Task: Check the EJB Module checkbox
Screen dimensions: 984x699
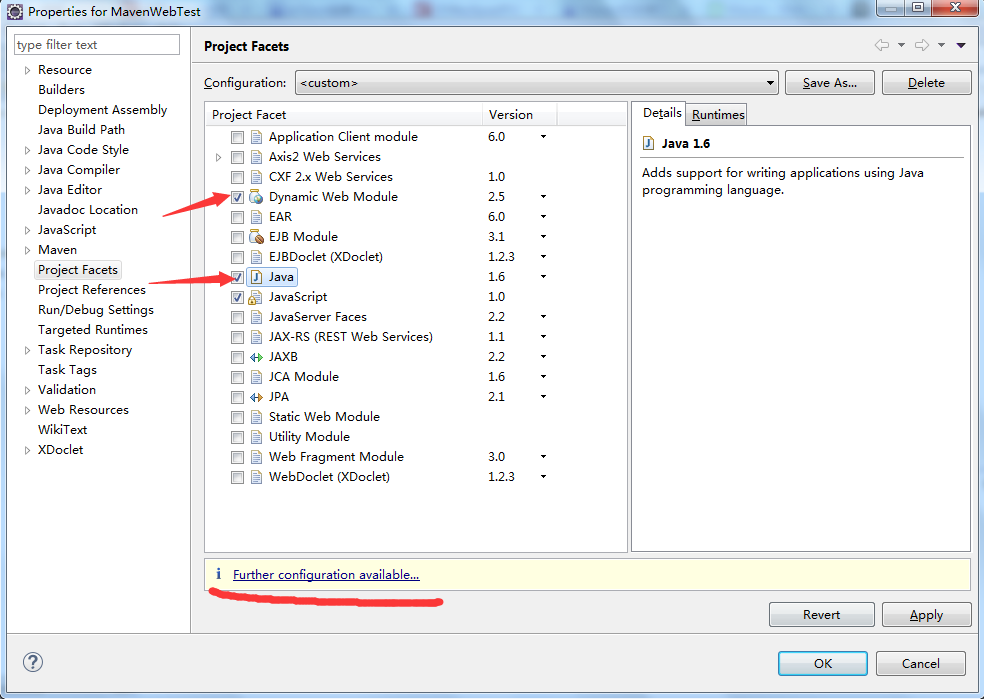Action: coord(237,238)
